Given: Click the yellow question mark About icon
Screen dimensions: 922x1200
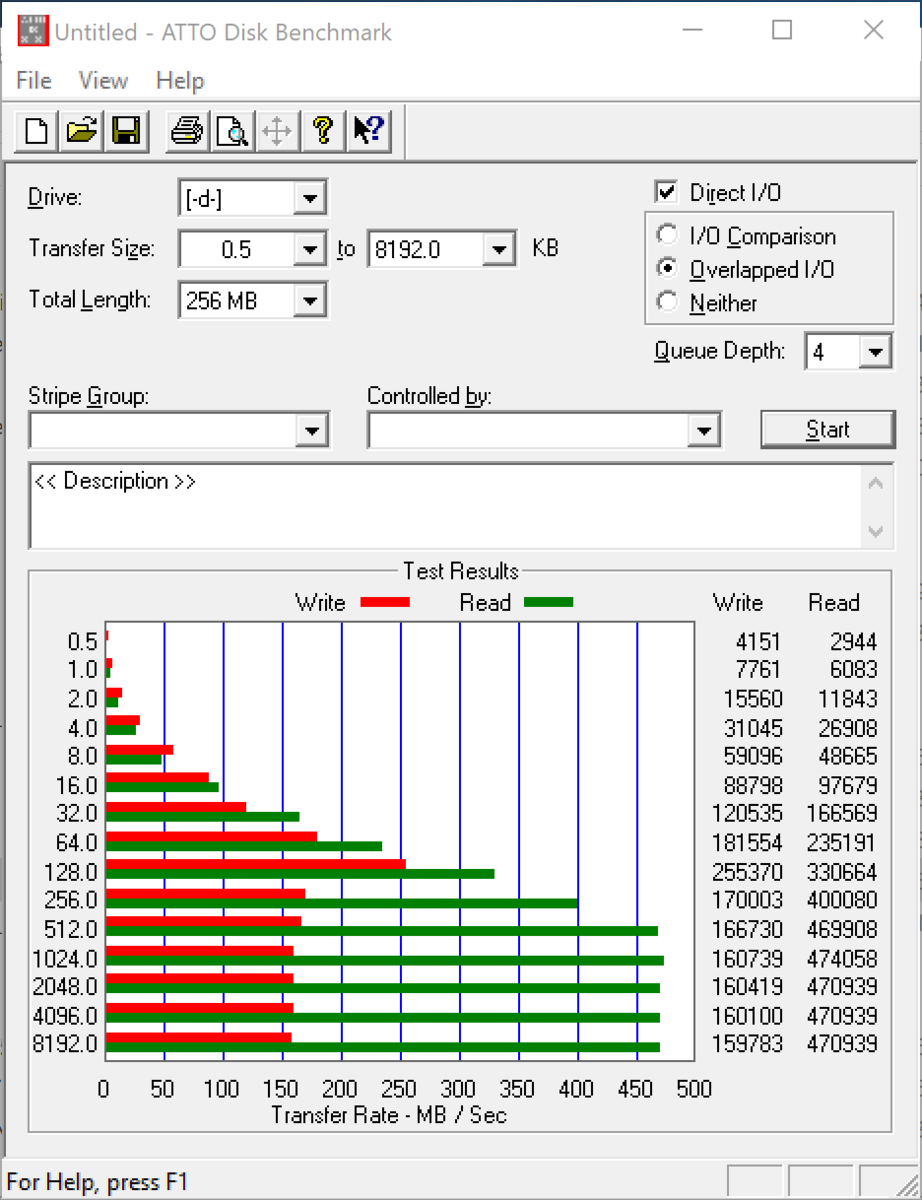Looking at the screenshot, I should coord(322,130).
